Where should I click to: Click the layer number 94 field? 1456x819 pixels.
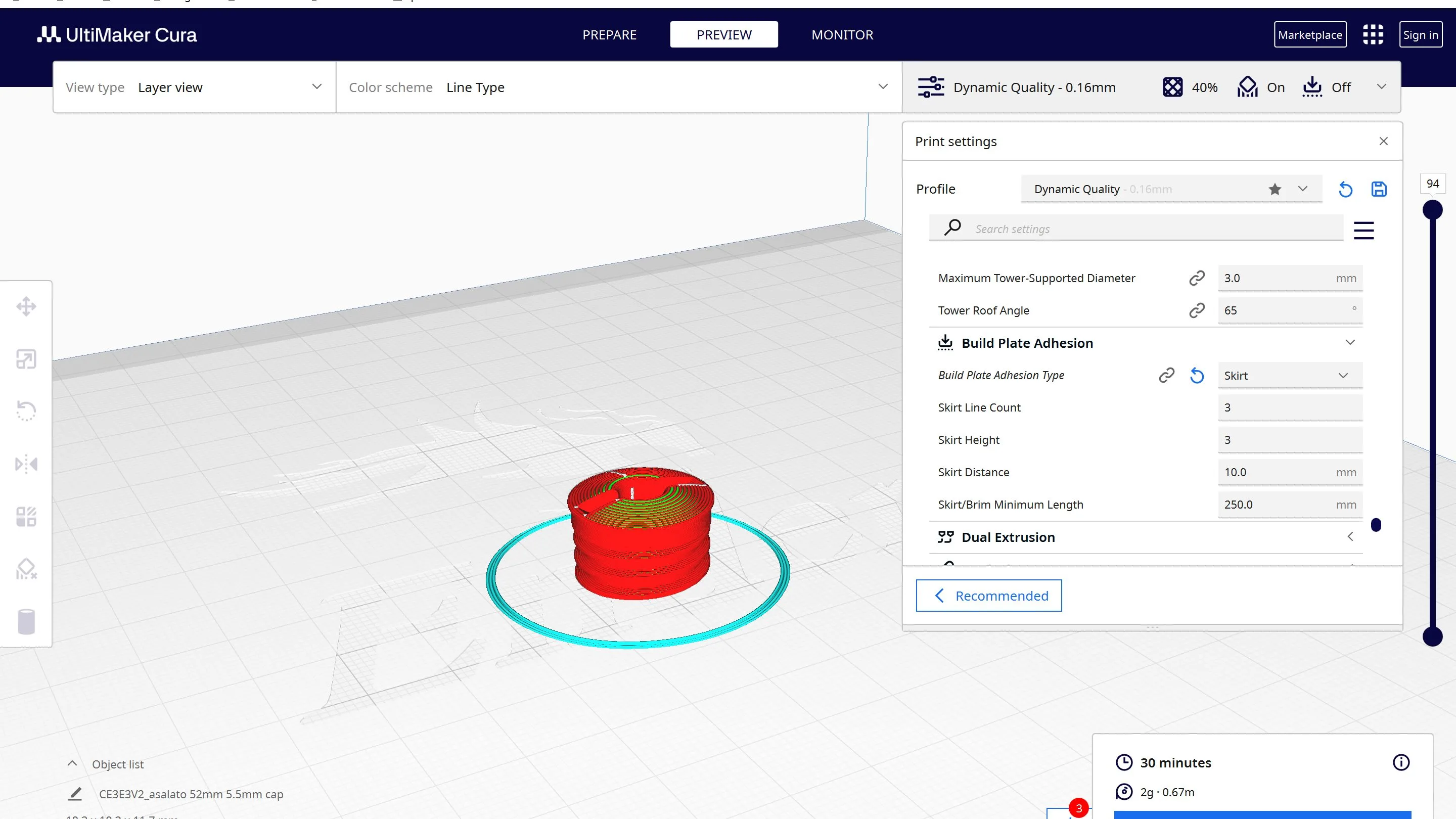(x=1432, y=184)
